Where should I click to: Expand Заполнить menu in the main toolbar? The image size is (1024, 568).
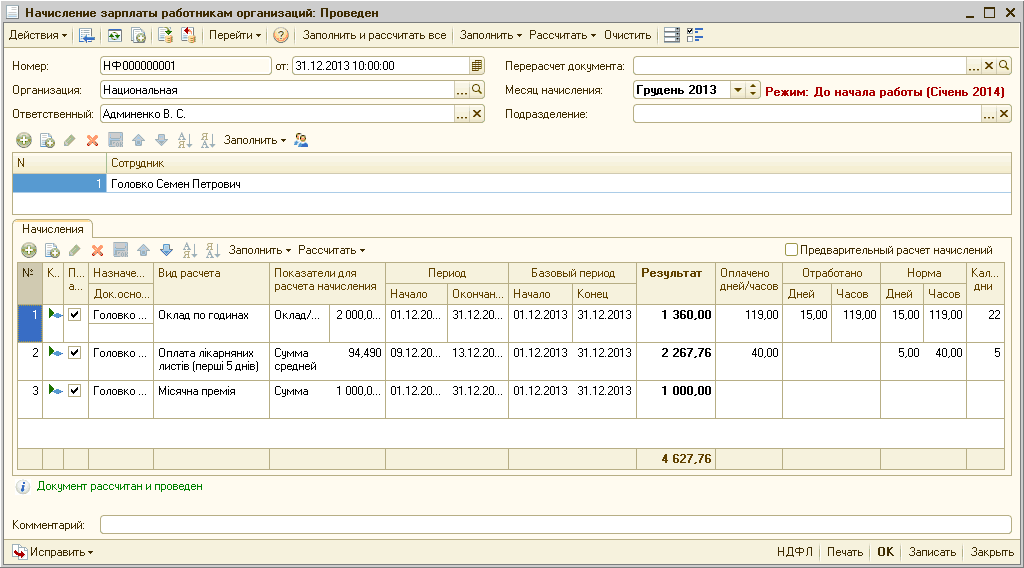click(x=490, y=35)
